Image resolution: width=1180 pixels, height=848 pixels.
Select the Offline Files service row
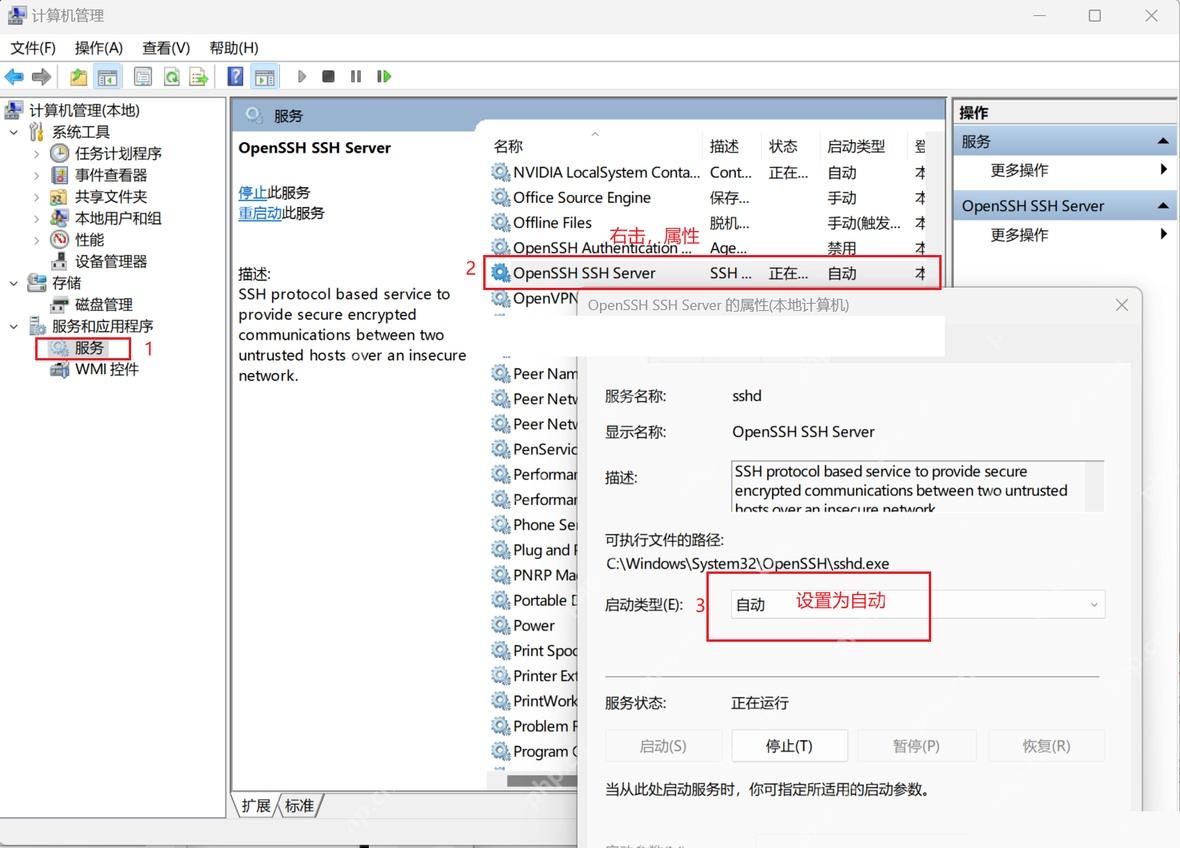tap(708, 223)
